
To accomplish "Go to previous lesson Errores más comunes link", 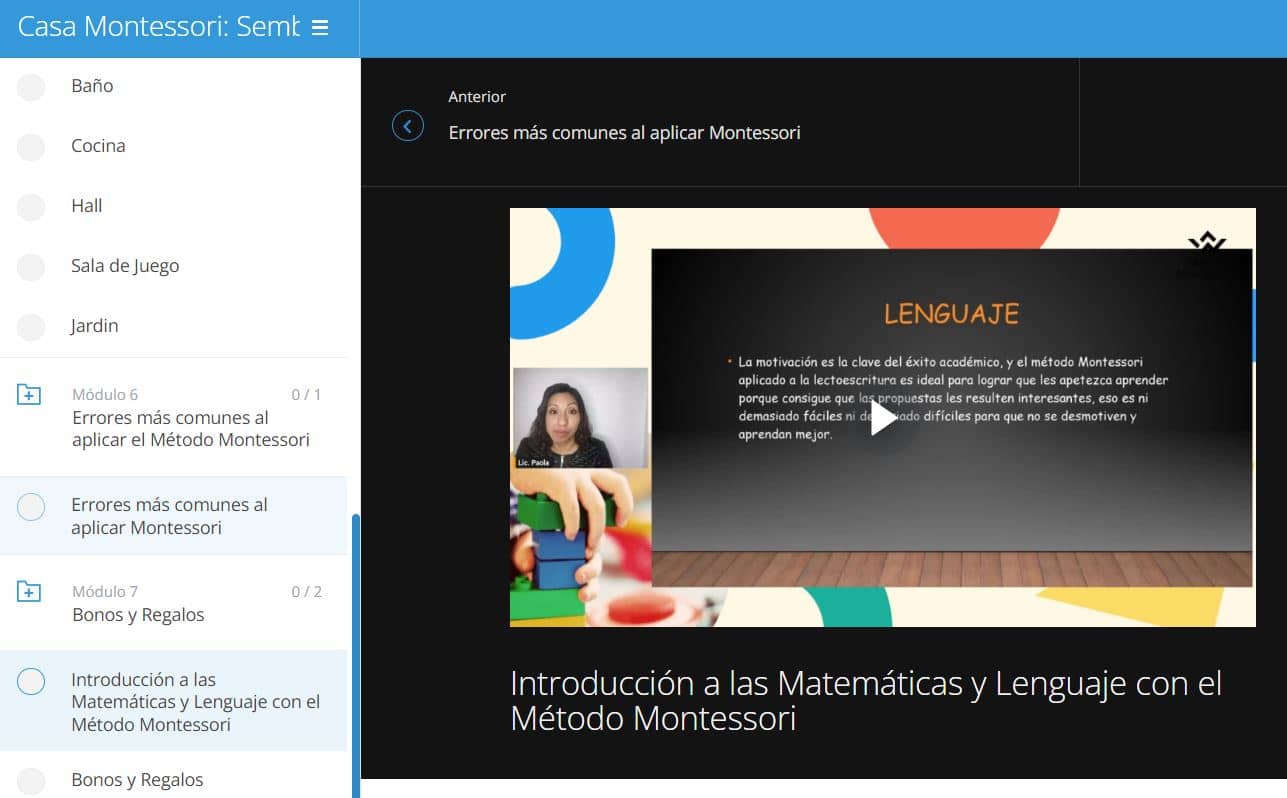I will 624,133.
